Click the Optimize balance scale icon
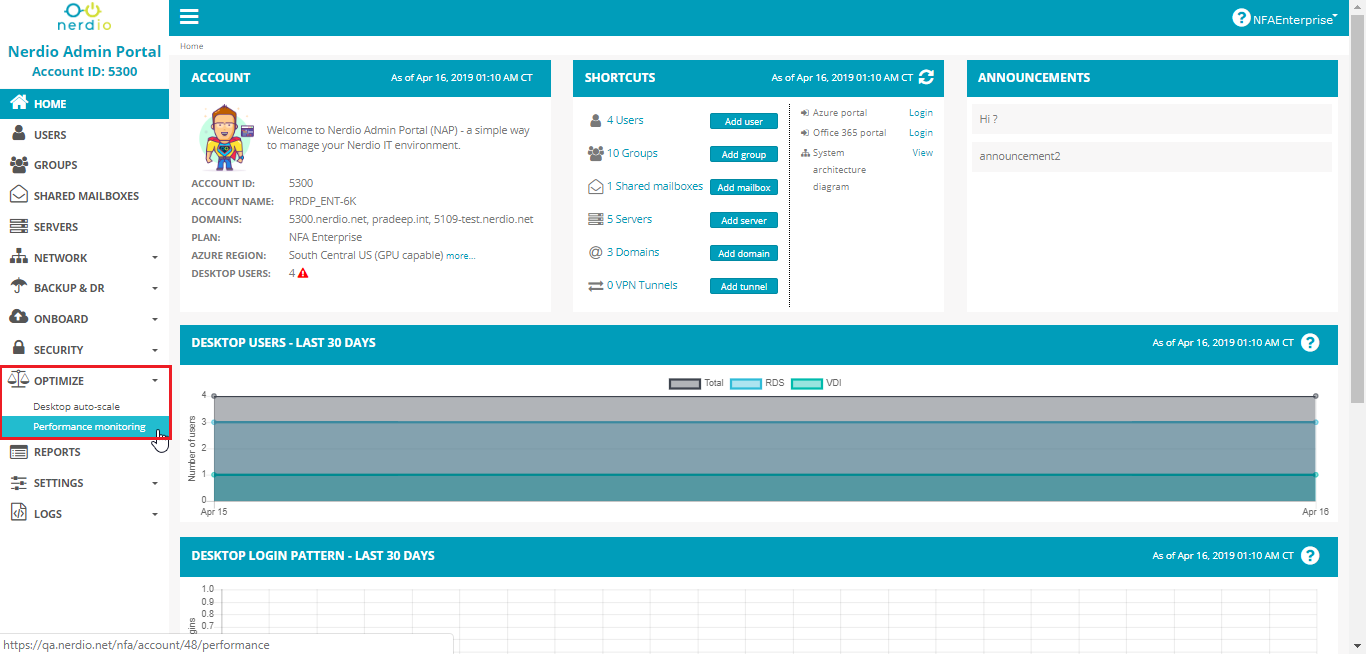This screenshot has height=654, width=1366. (18, 380)
